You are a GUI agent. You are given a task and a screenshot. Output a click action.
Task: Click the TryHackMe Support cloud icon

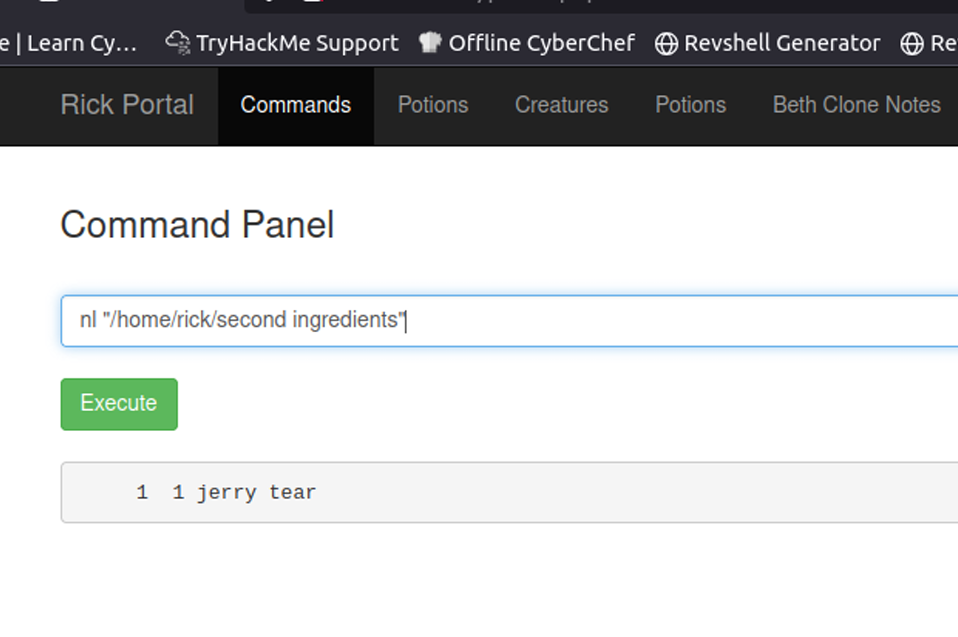tap(178, 43)
